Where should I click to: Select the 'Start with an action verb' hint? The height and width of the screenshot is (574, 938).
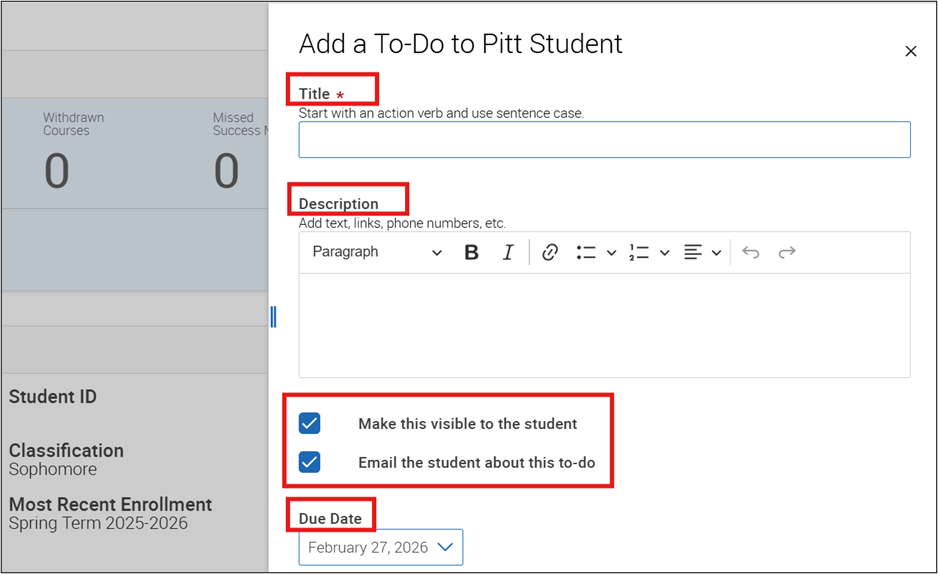click(x=441, y=113)
